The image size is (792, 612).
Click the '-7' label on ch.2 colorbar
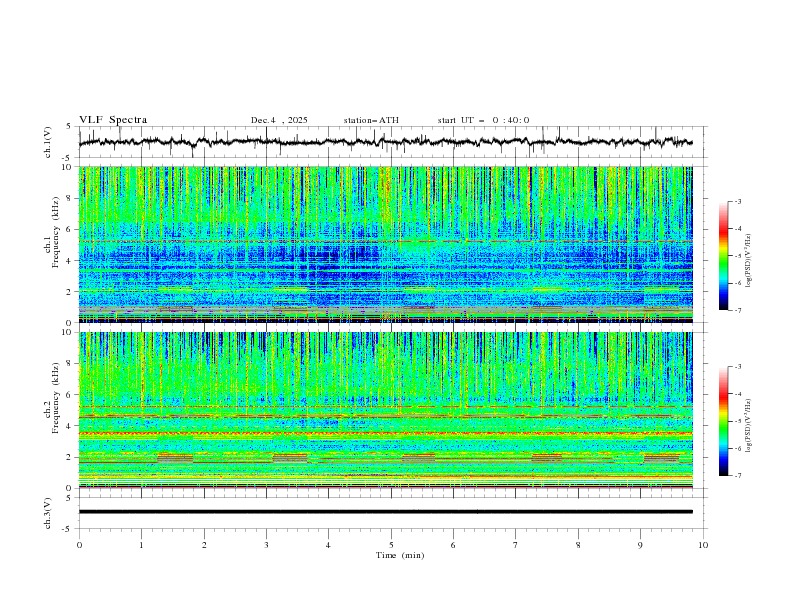click(x=737, y=476)
